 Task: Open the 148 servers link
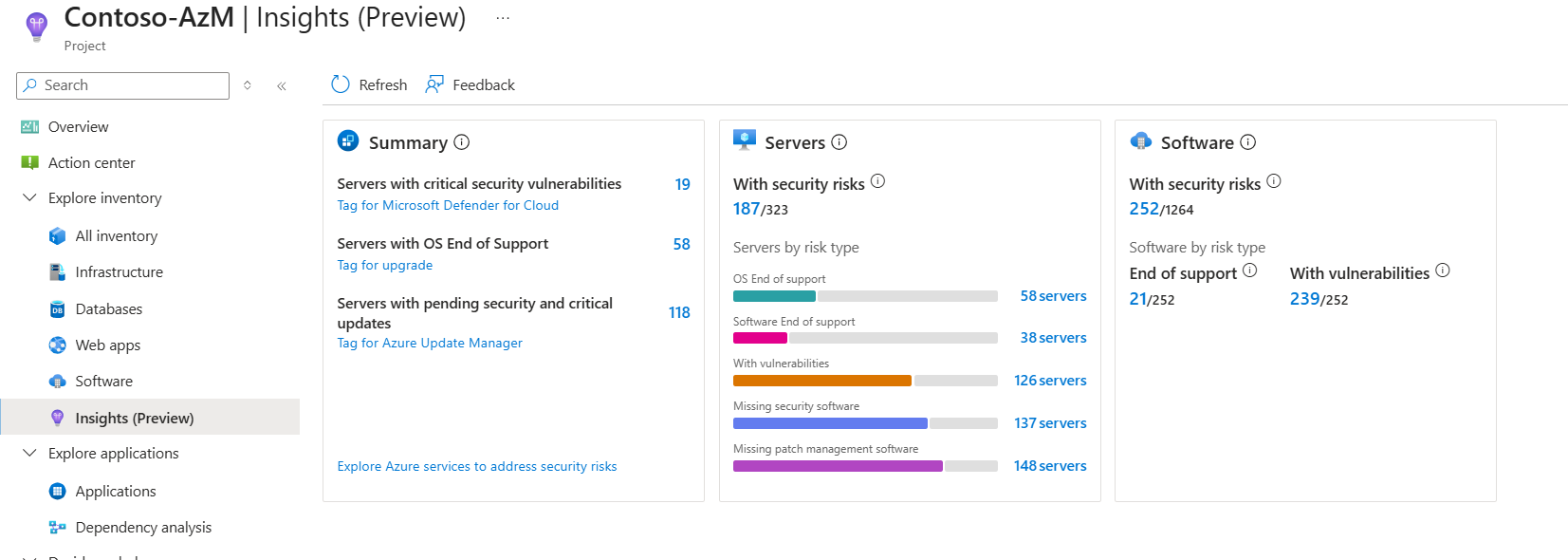(x=1050, y=466)
